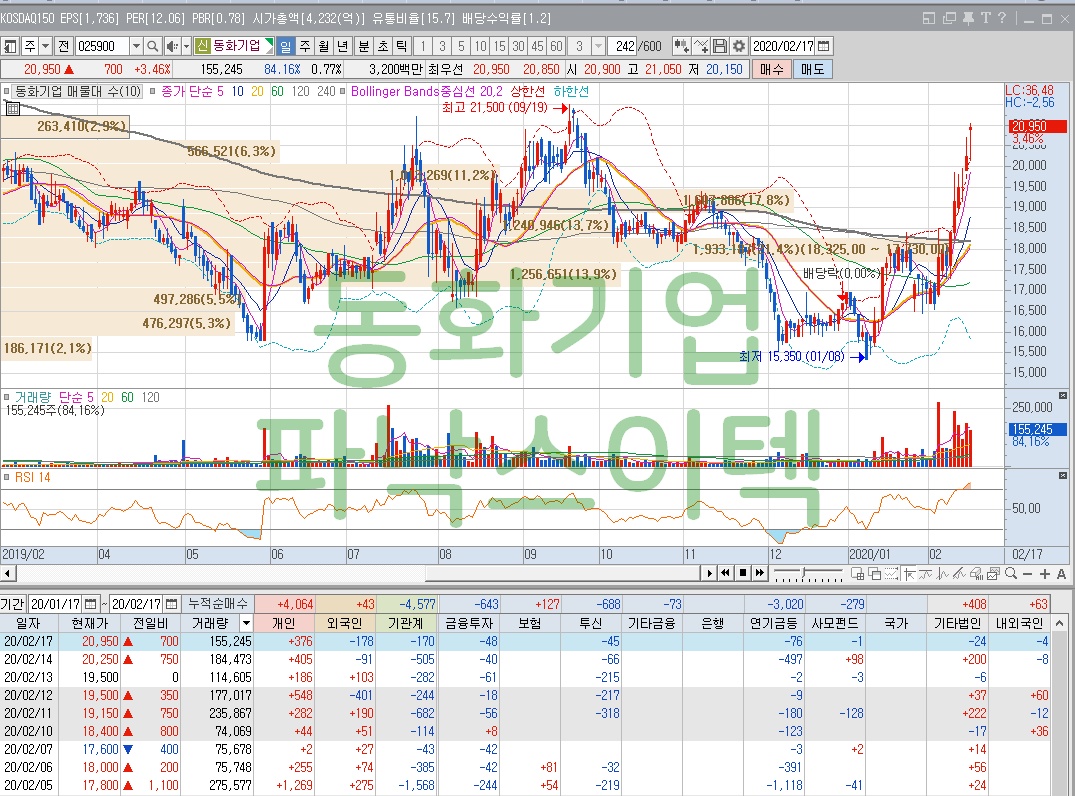The image size is (1075, 796).
Task: Click the chart layout icon at toolbar start
Action: (10, 46)
